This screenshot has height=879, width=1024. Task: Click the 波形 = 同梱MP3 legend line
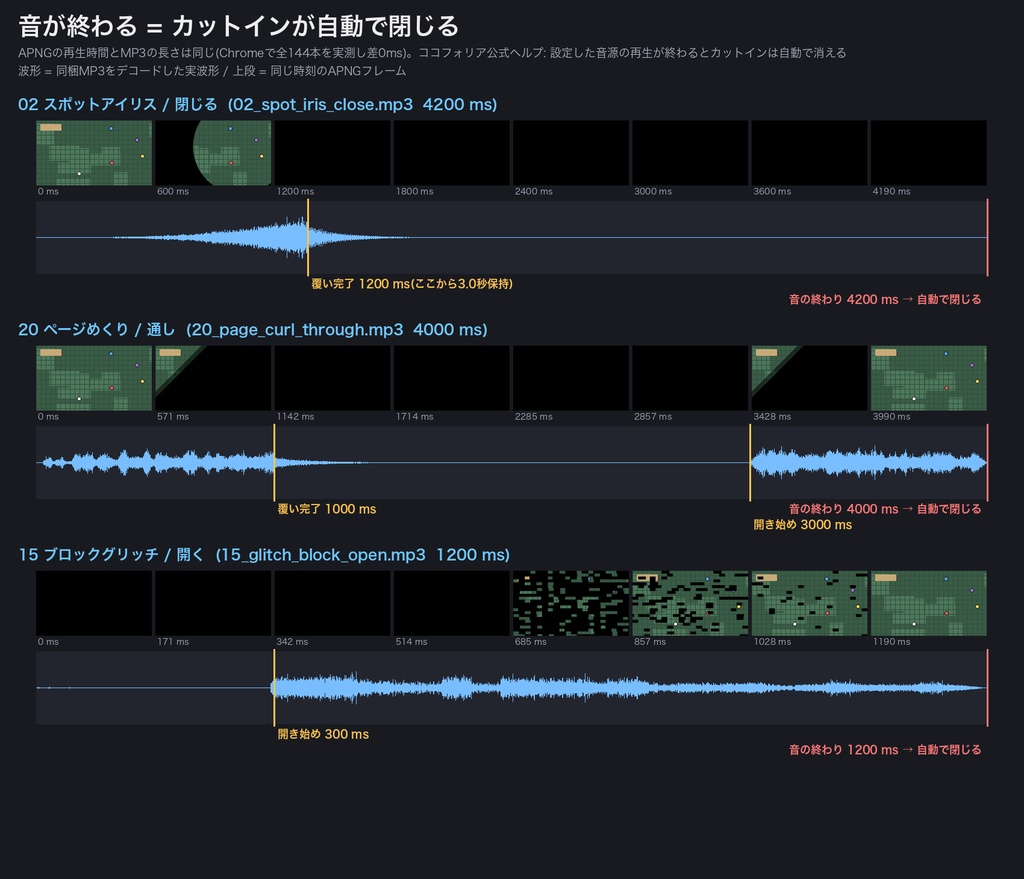click(212, 71)
